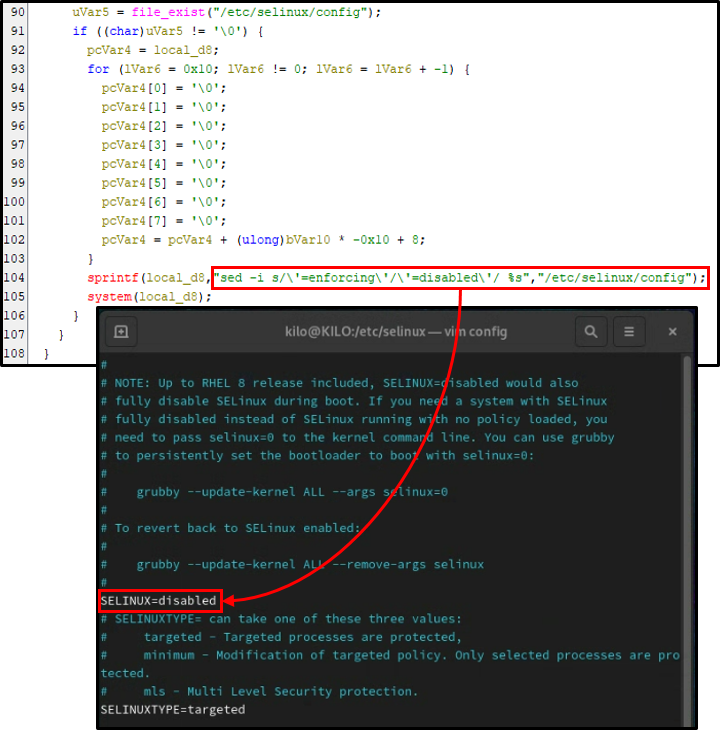Click the '# To revert back to SELinux enabled:' comment
The image size is (720, 730).
pyautogui.click(x=230, y=528)
